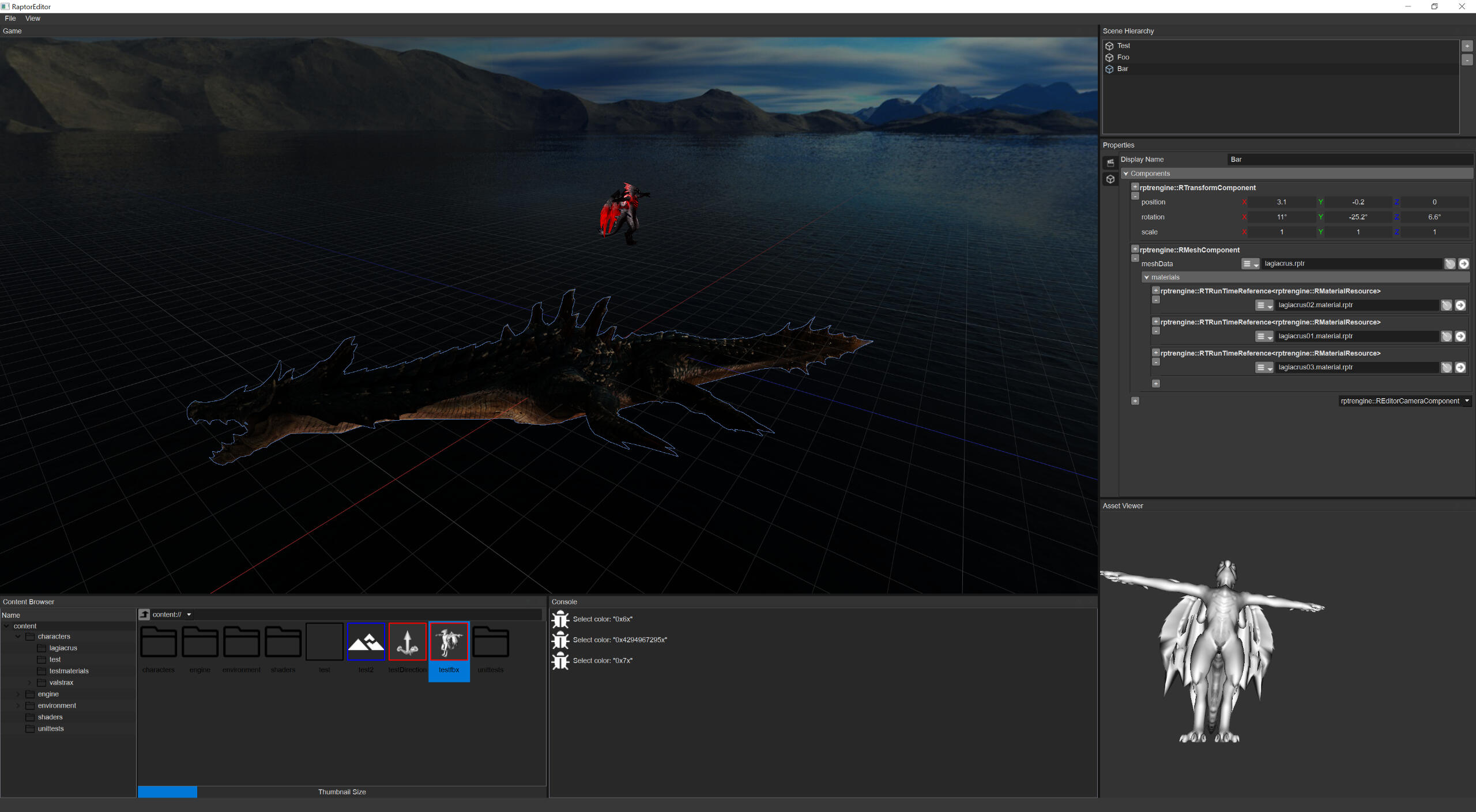Click the arrow icon beside lagiacrus03.material.rptr
This screenshot has height=812, width=1476.
point(1460,368)
